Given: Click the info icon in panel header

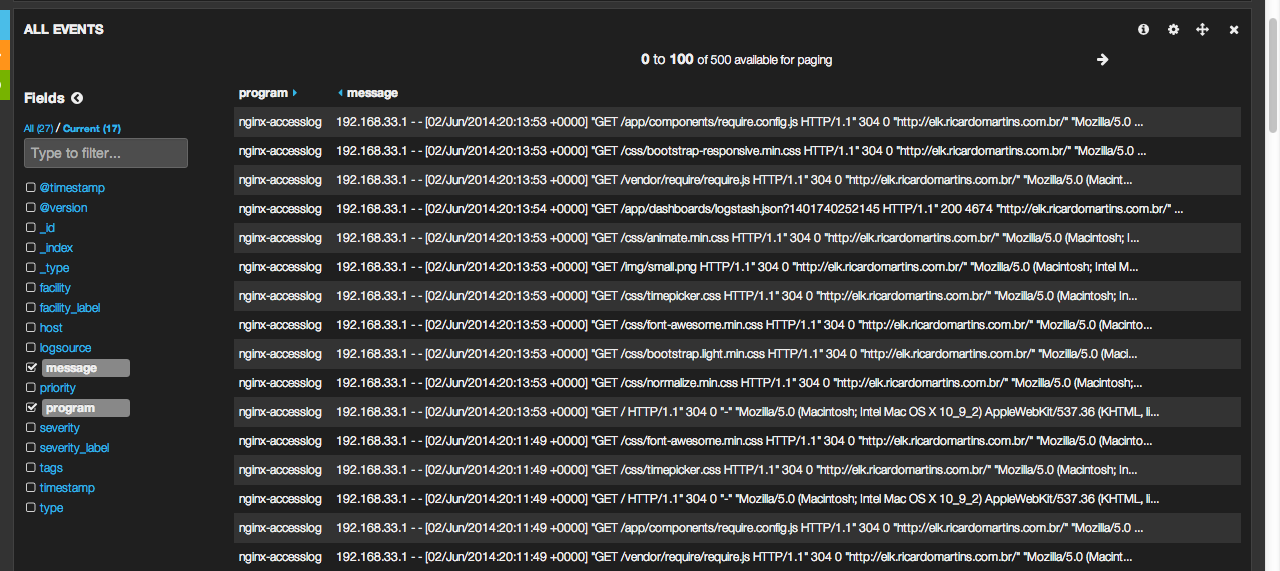Looking at the screenshot, I should click(x=1143, y=30).
